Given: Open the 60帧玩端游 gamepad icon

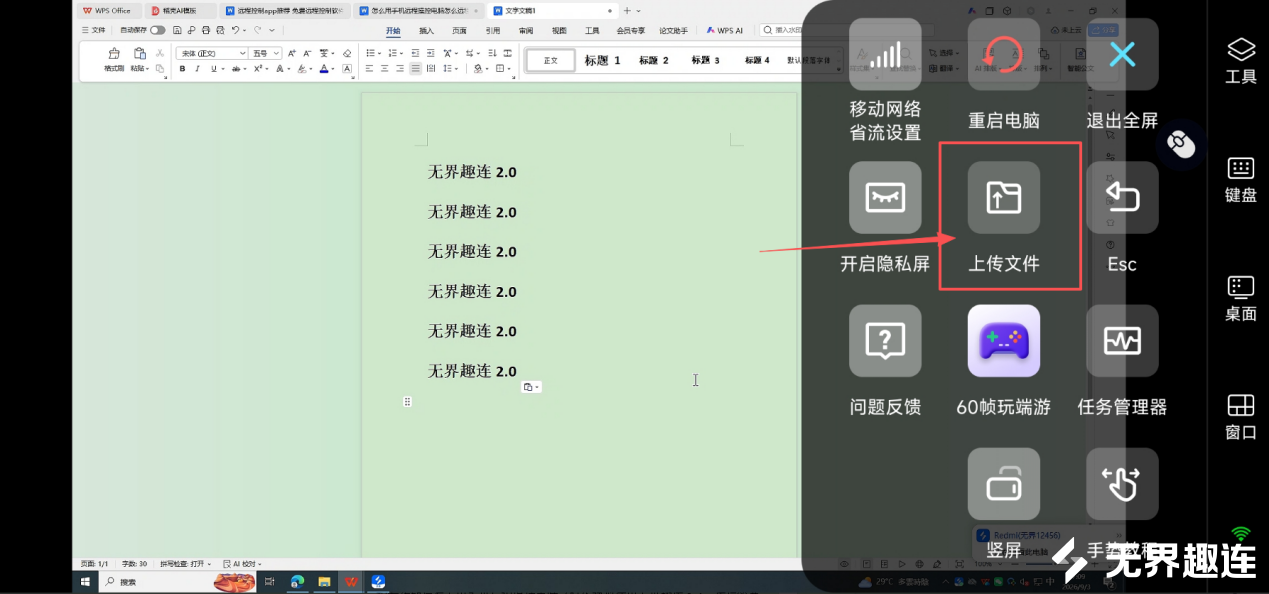Looking at the screenshot, I should click(x=1004, y=341).
